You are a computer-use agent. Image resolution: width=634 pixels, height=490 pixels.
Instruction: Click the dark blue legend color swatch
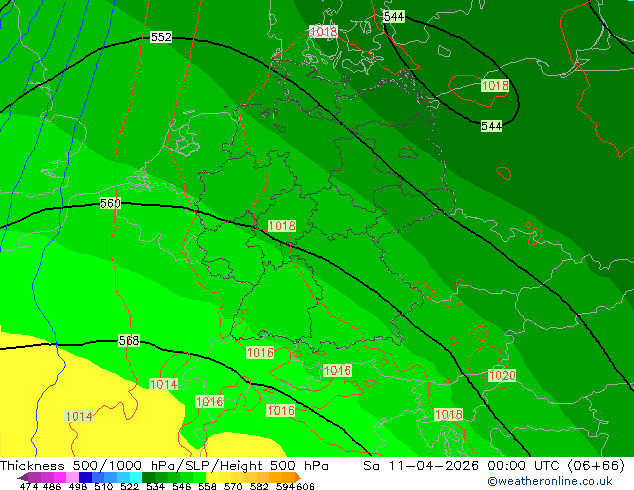(84, 477)
